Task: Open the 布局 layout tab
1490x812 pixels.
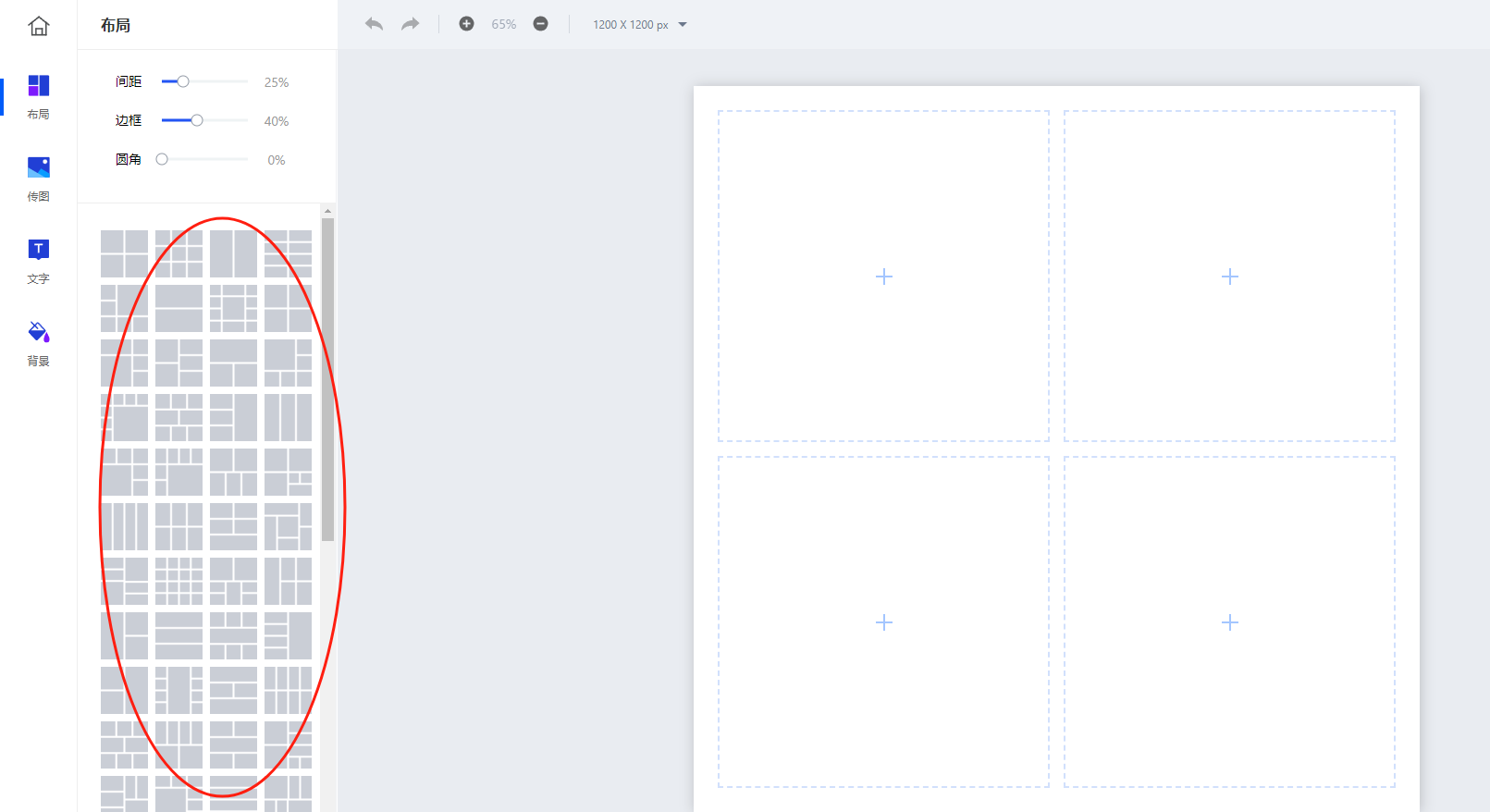Action: [x=38, y=96]
